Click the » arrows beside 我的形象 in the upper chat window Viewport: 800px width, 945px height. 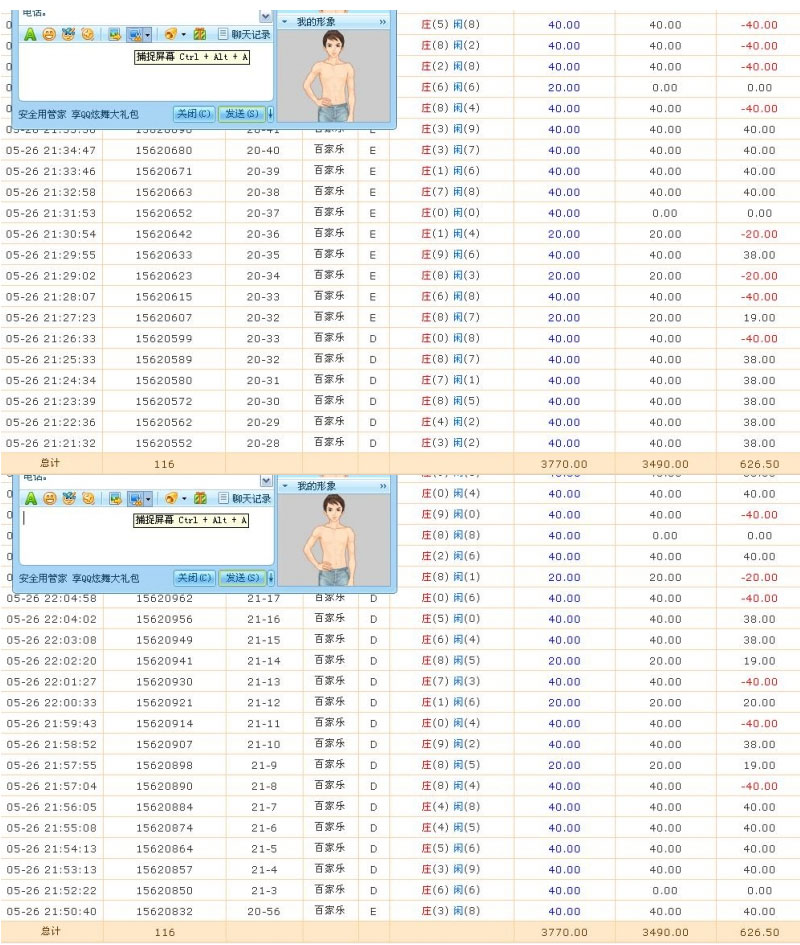coord(383,22)
